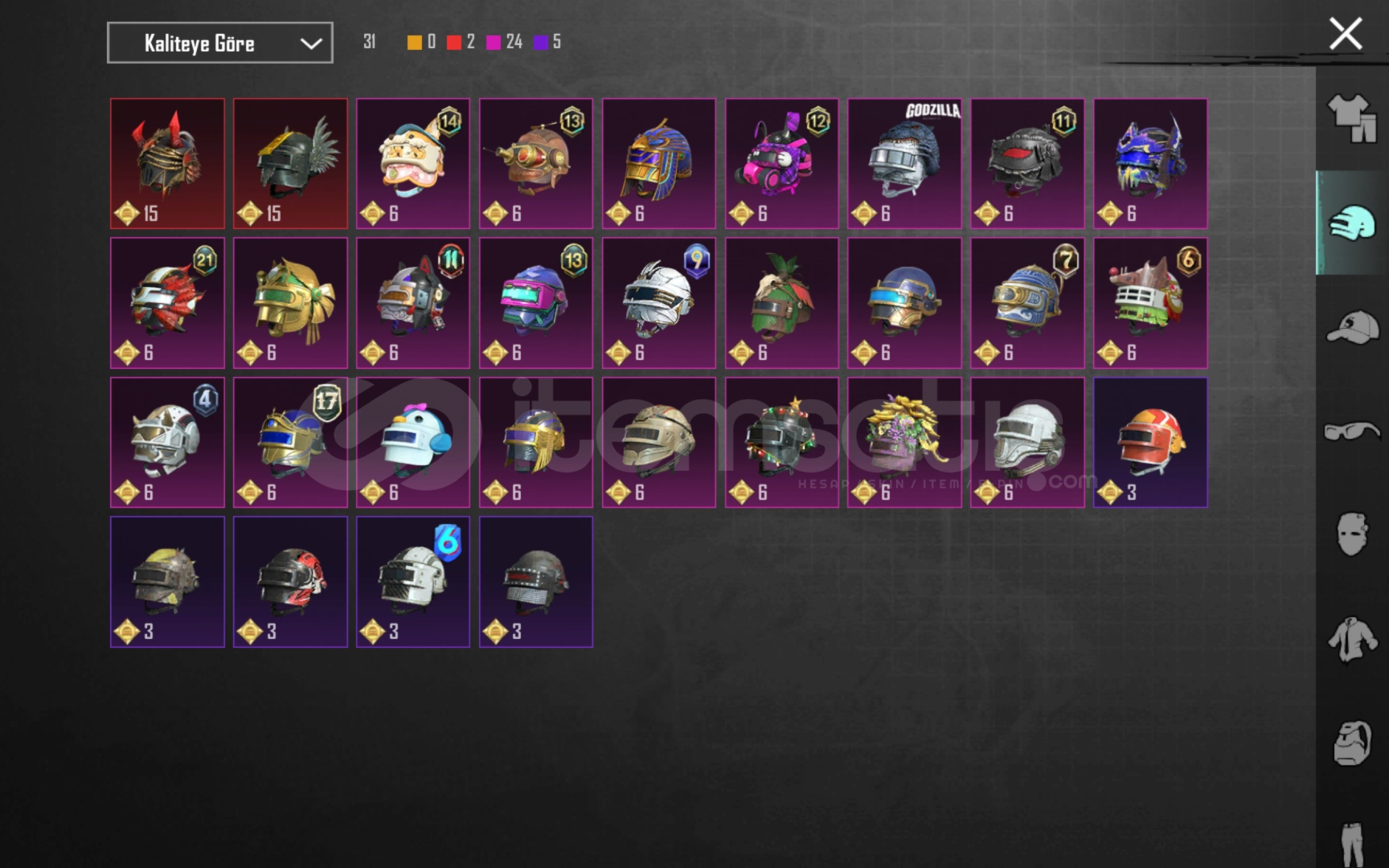Select the orange red helmet skin
Viewport: 1389px width, 868px height.
[1150, 443]
